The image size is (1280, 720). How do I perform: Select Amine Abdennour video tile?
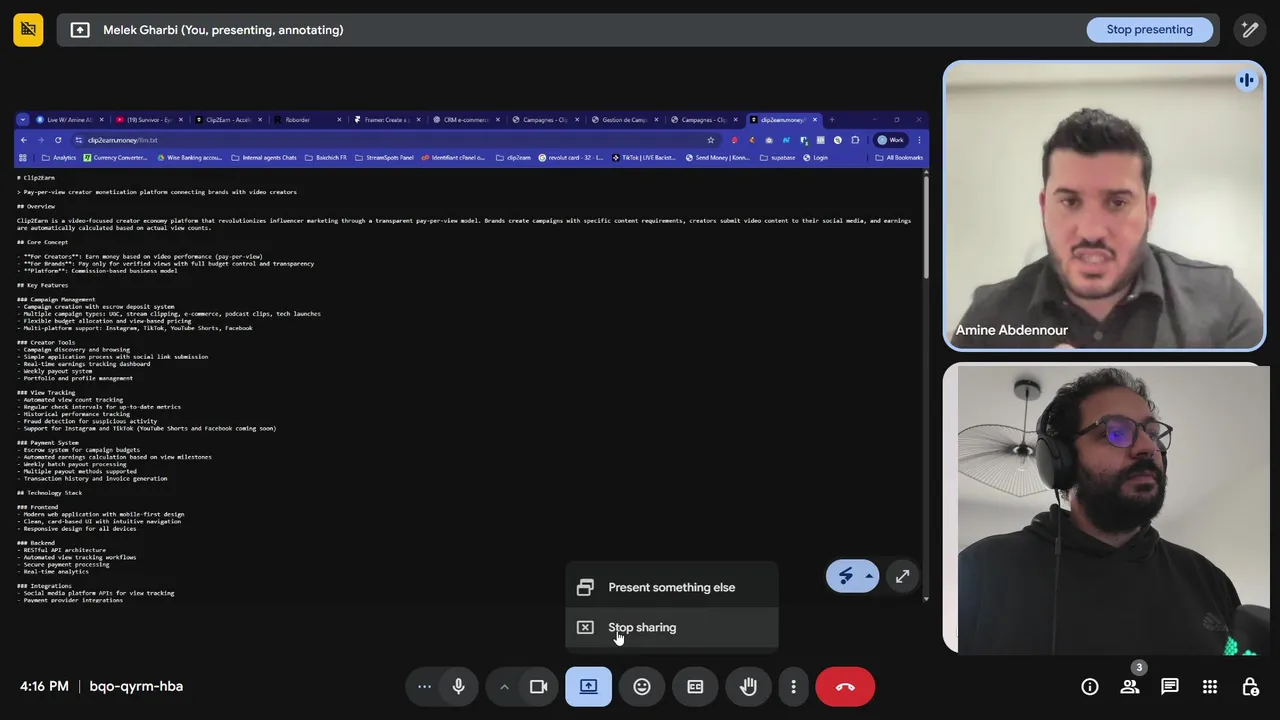coord(1104,206)
